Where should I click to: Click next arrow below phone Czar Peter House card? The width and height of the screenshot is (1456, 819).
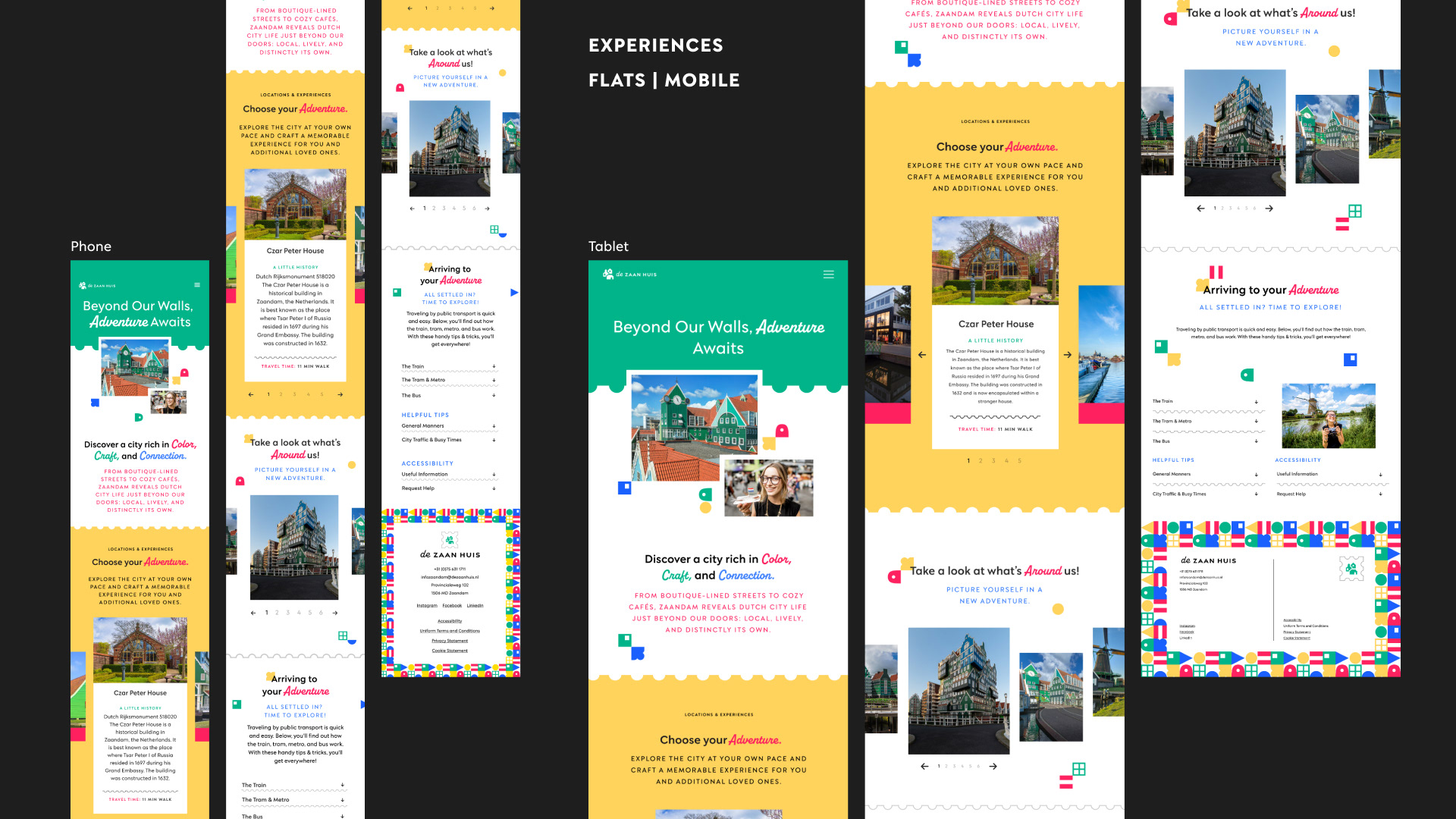[x=340, y=394]
